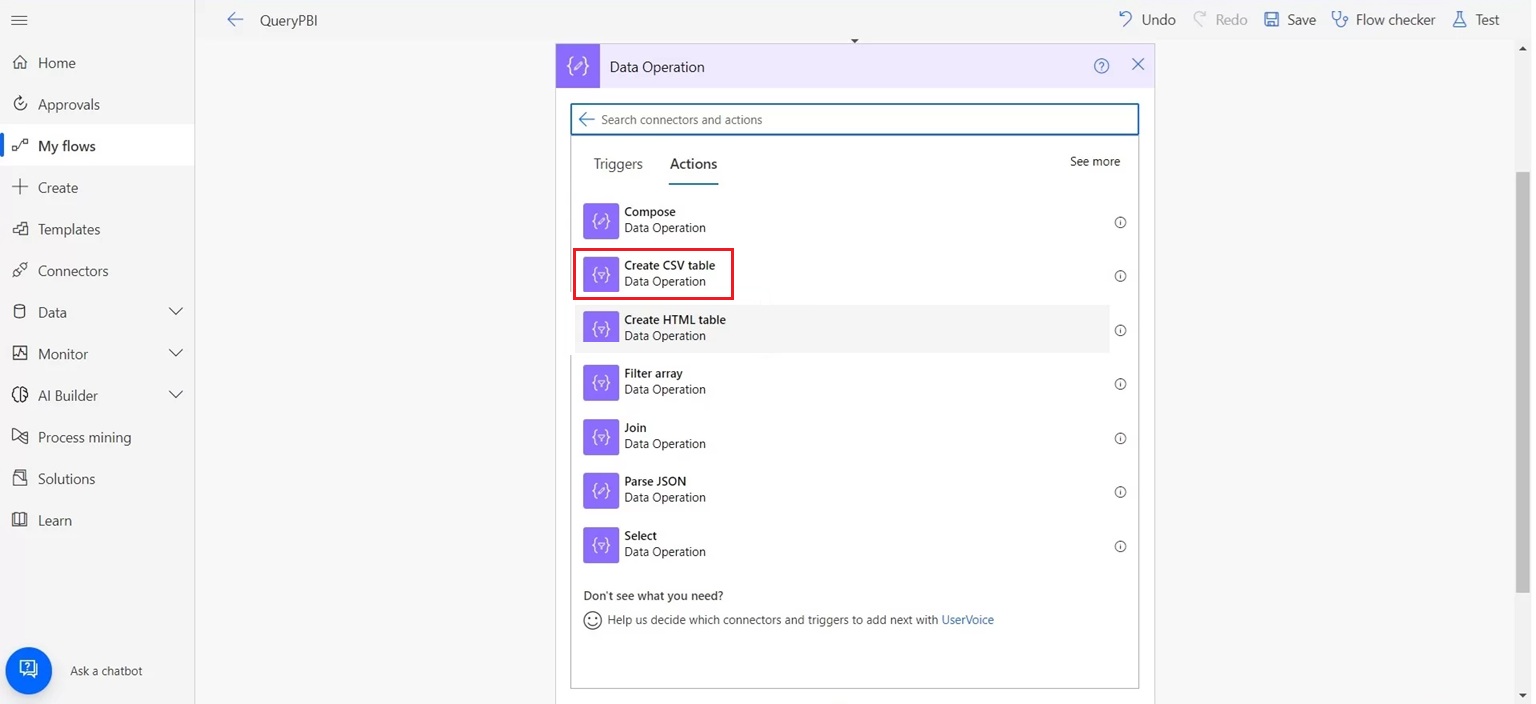Click the vertical page scrollbar
This screenshot has height=704, width=1536.
coord(1523,381)
